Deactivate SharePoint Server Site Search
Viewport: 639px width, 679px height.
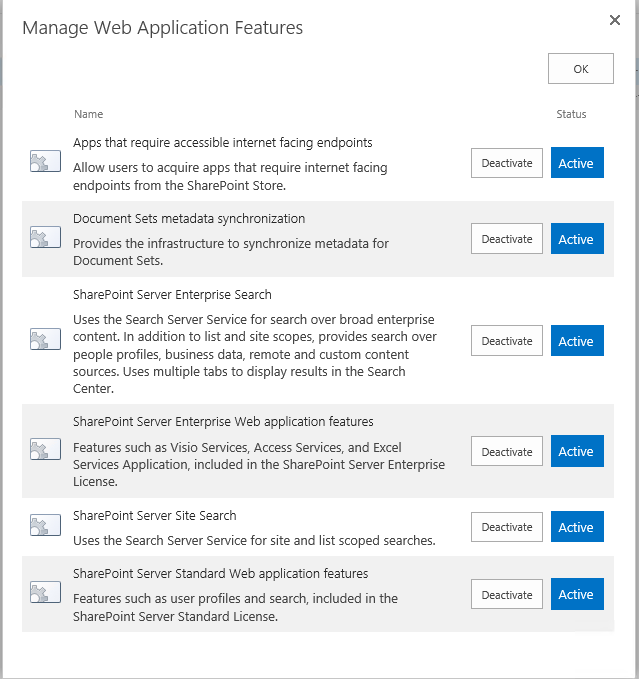coord(507,527)
